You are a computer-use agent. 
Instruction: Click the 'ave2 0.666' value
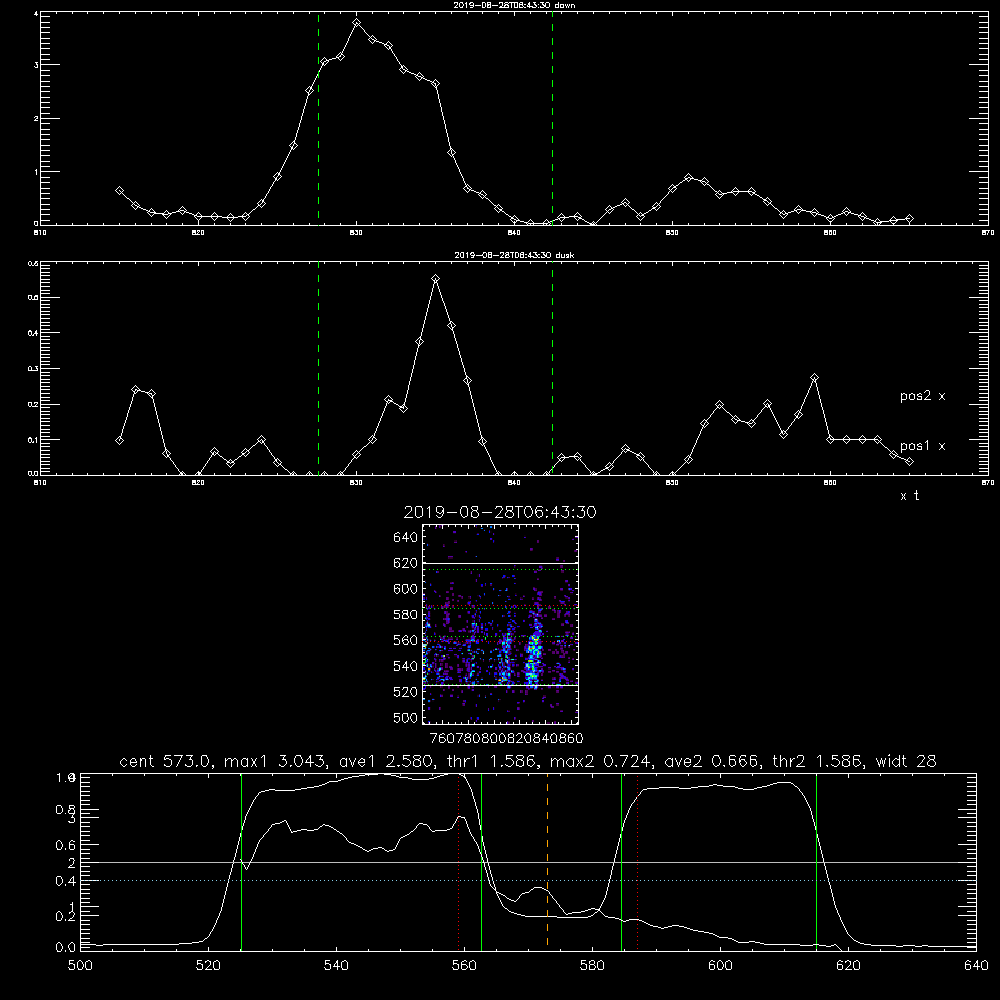coord(712,761)
